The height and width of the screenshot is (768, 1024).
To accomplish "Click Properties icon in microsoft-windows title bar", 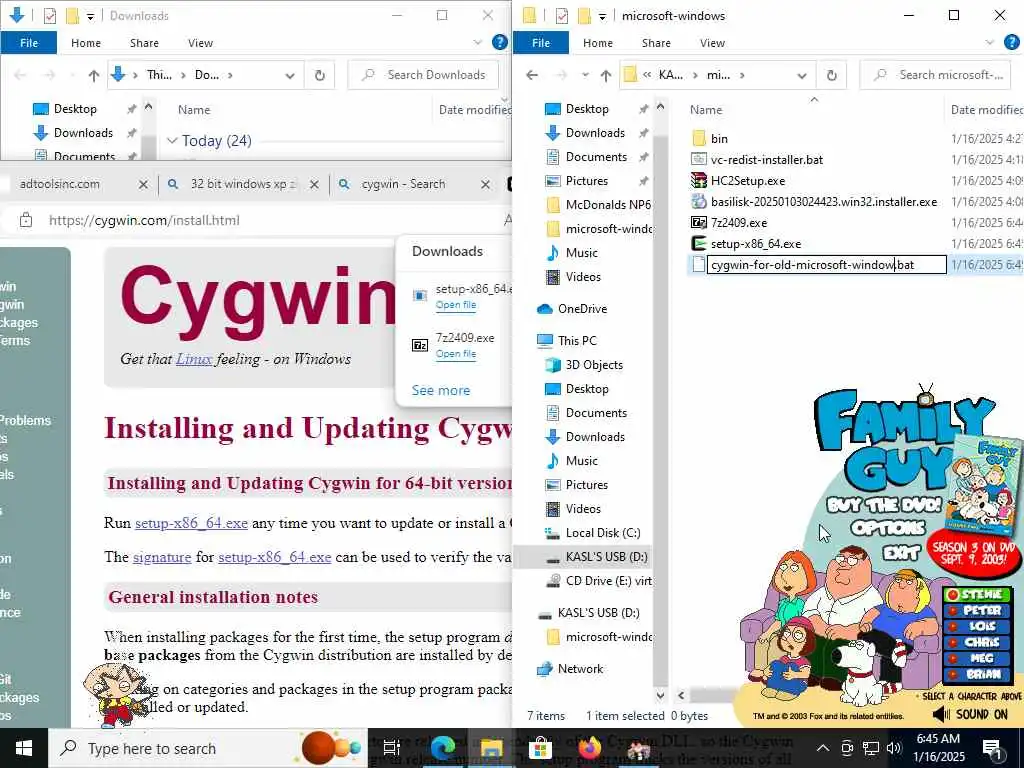I will click(562, 16).
